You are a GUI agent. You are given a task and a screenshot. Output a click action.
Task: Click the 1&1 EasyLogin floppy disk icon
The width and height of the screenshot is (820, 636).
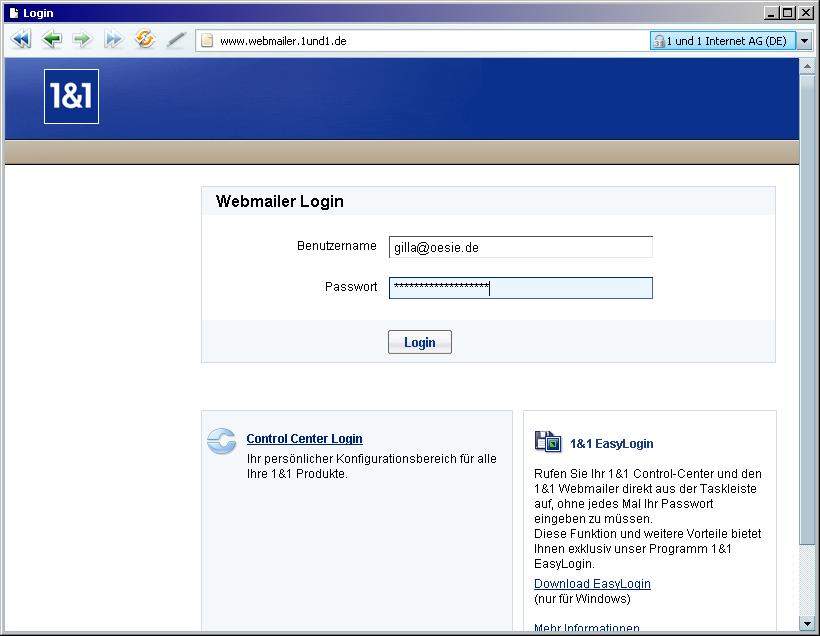click(x=548, y=442)
